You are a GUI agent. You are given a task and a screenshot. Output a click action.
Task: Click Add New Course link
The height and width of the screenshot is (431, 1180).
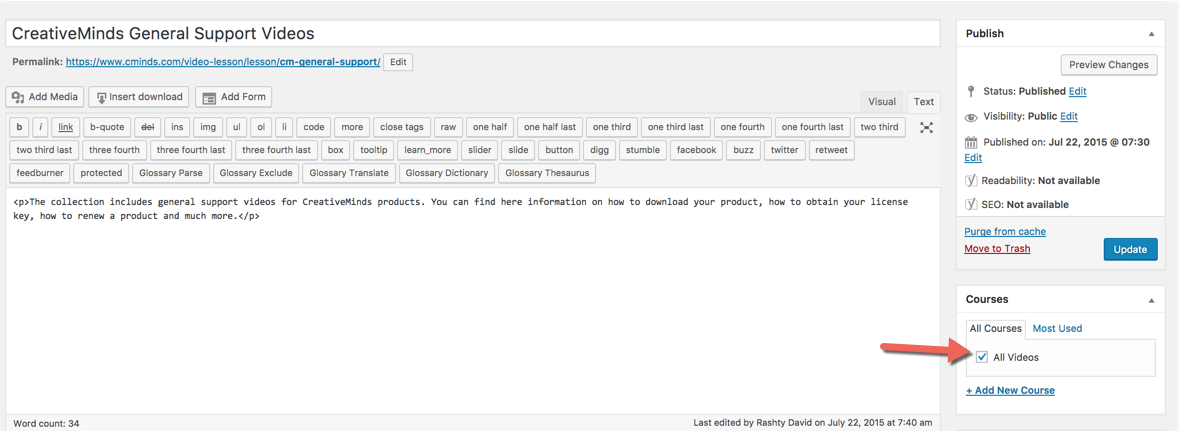point(1010,390)
